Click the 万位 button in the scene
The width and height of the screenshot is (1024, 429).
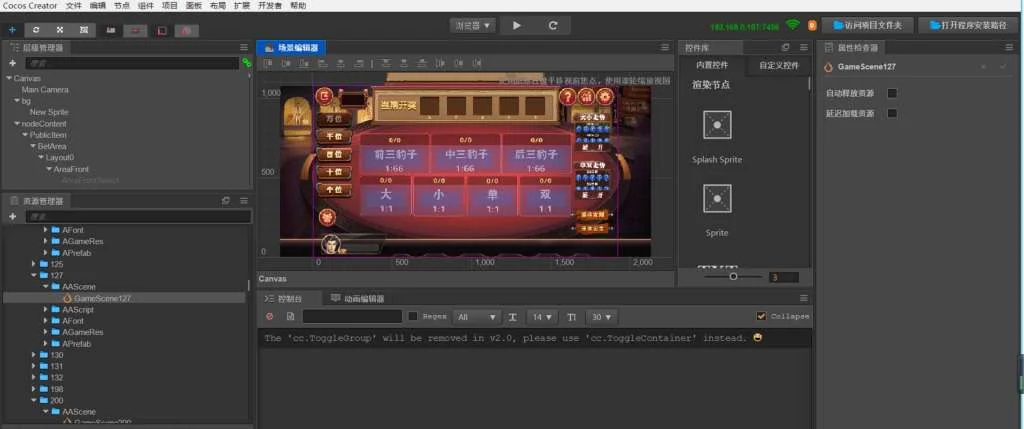(334, 119)
